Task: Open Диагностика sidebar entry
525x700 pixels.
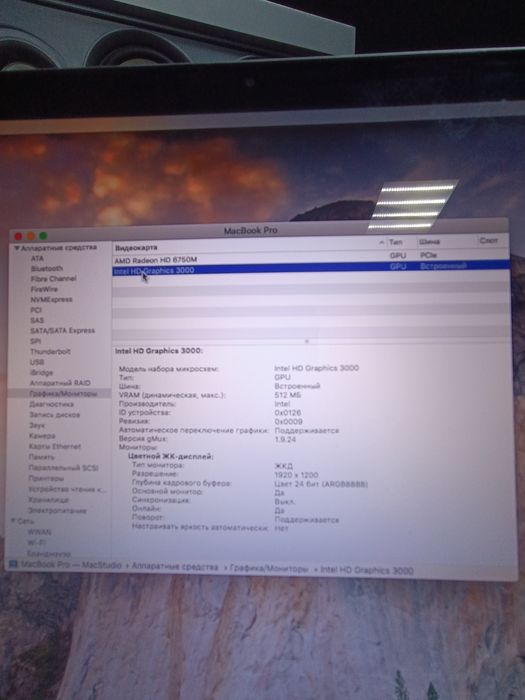Action: [x=51, y=404]
